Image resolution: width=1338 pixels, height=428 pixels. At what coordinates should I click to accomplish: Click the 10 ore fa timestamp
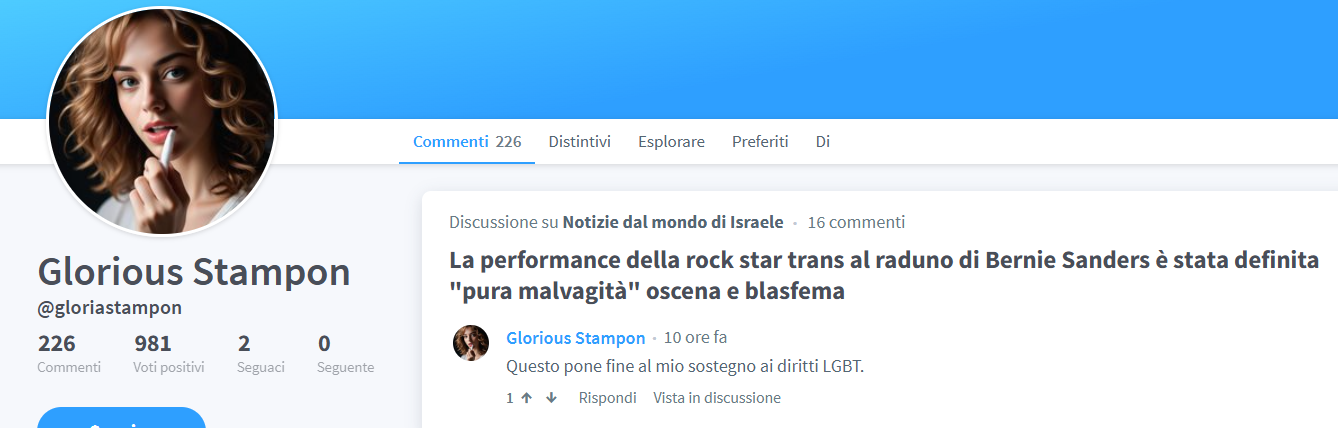click(x=695, y=338)
